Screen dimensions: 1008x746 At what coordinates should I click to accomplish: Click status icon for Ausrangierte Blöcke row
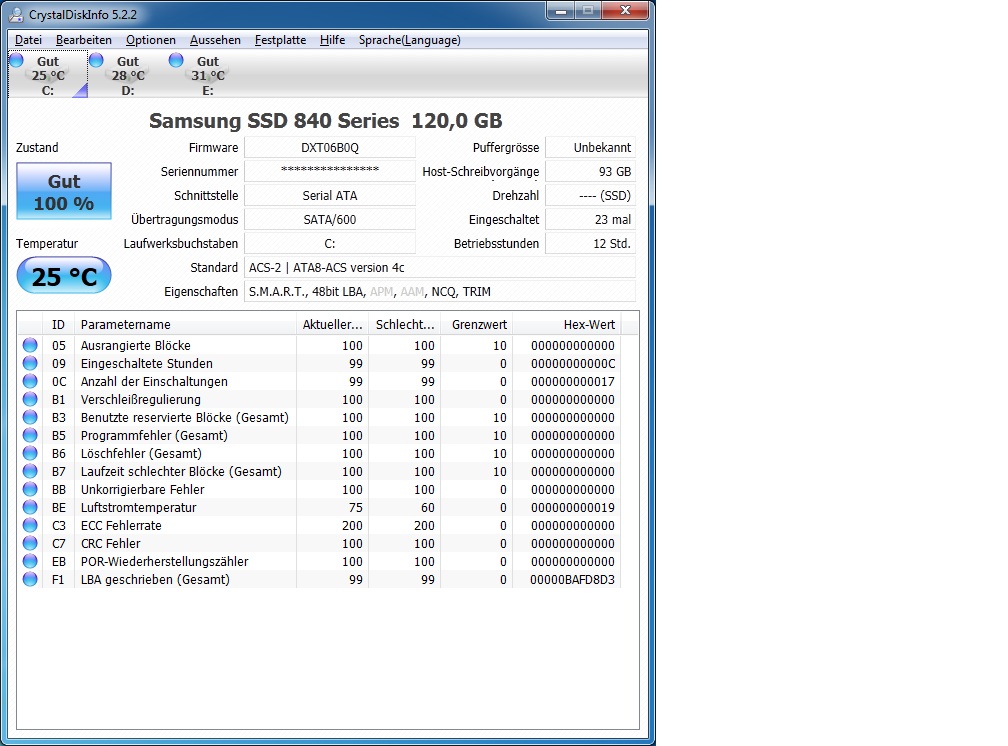pos(30,345)
